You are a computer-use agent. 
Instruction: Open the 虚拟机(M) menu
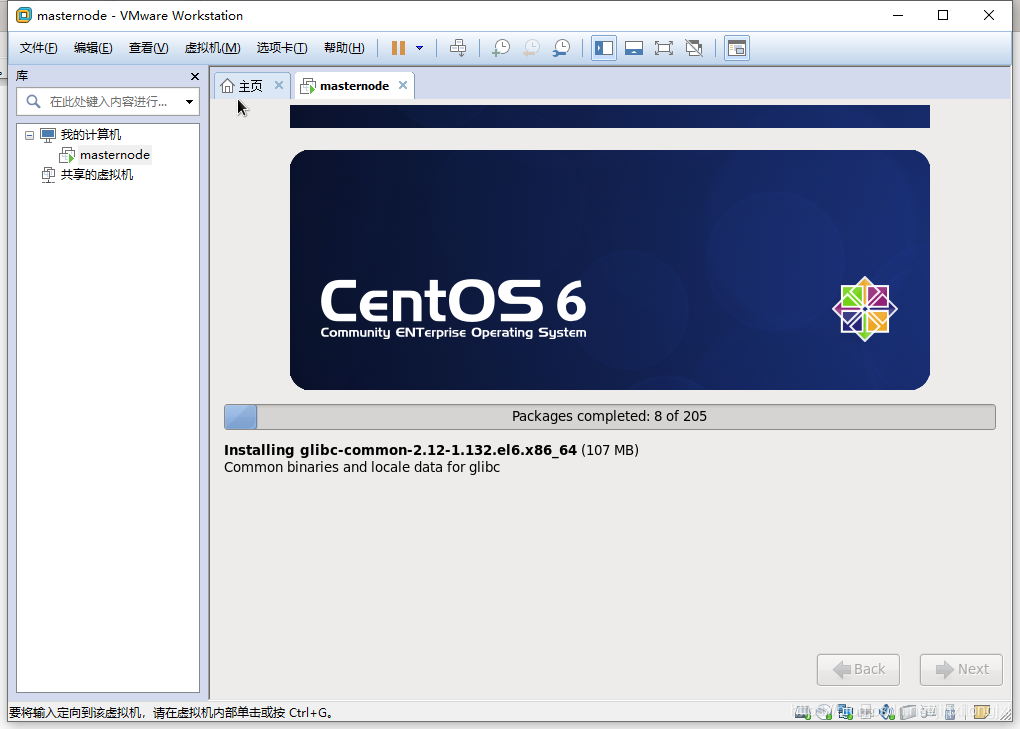(x=212, y=48)
